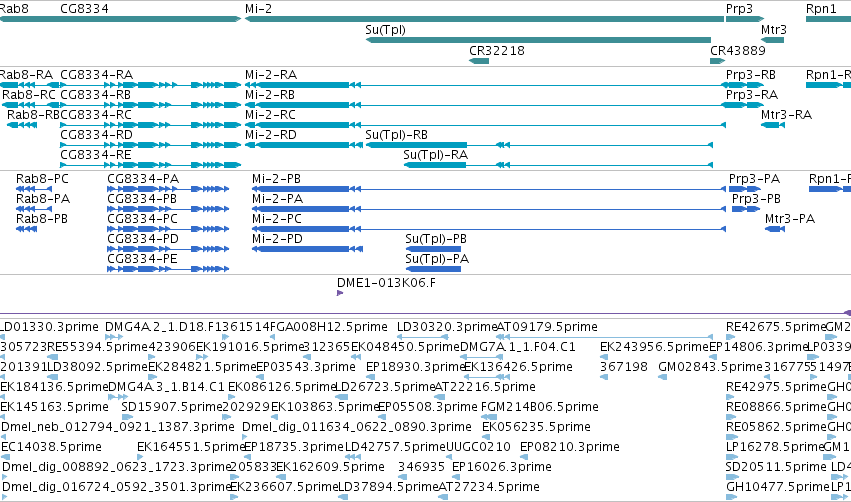Select the GM02843.5prime EST label
This screenshot has height=502, width=851.
(710, 367)
